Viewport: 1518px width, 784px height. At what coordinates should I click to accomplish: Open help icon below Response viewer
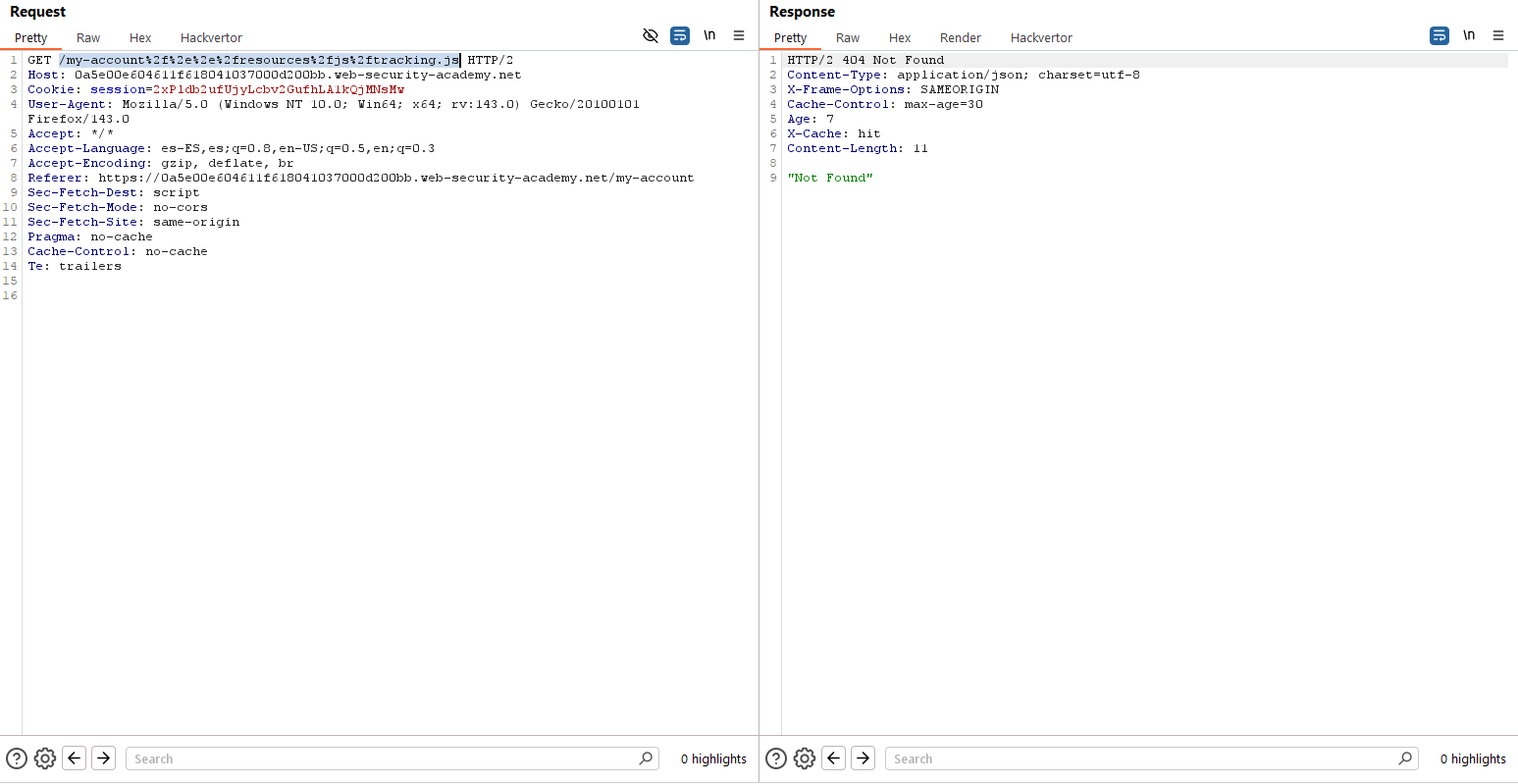[776, 758]
